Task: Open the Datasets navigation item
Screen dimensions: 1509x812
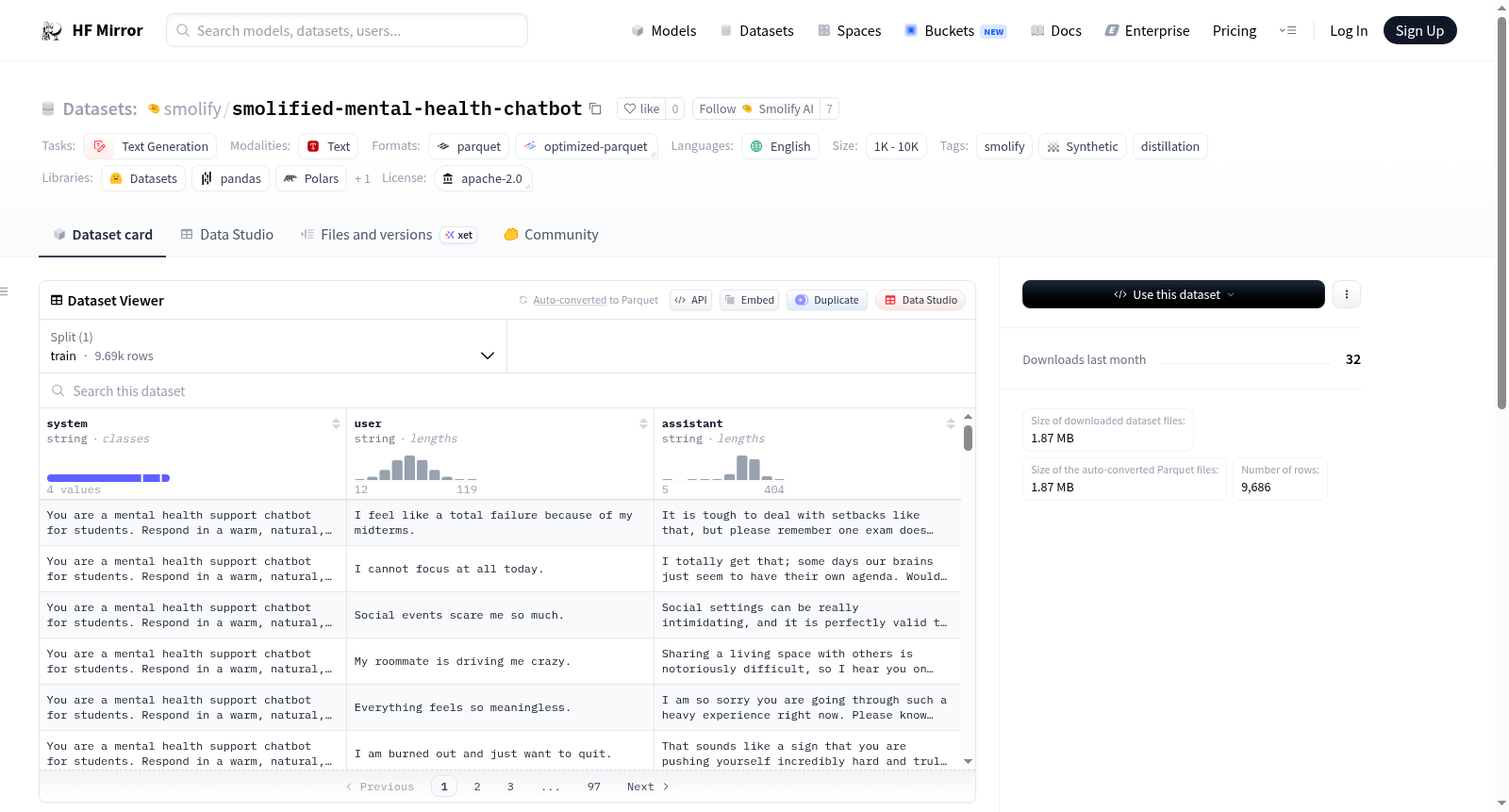Action: (756, 31)
